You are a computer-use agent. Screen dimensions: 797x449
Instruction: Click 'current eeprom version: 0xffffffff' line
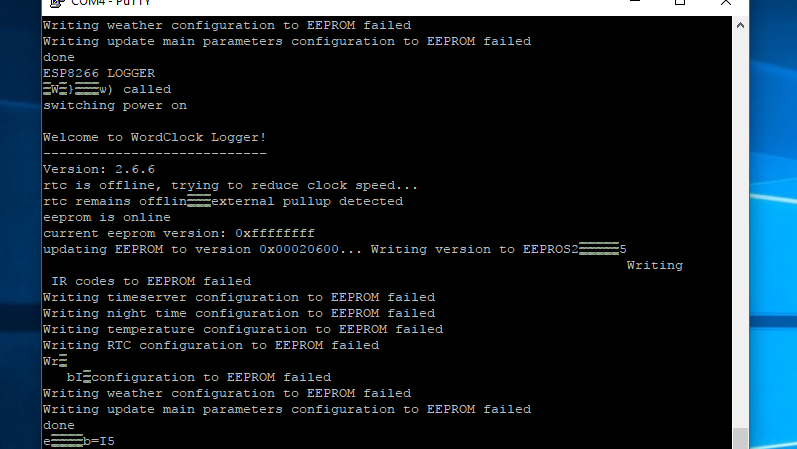[x=179, y=233]
